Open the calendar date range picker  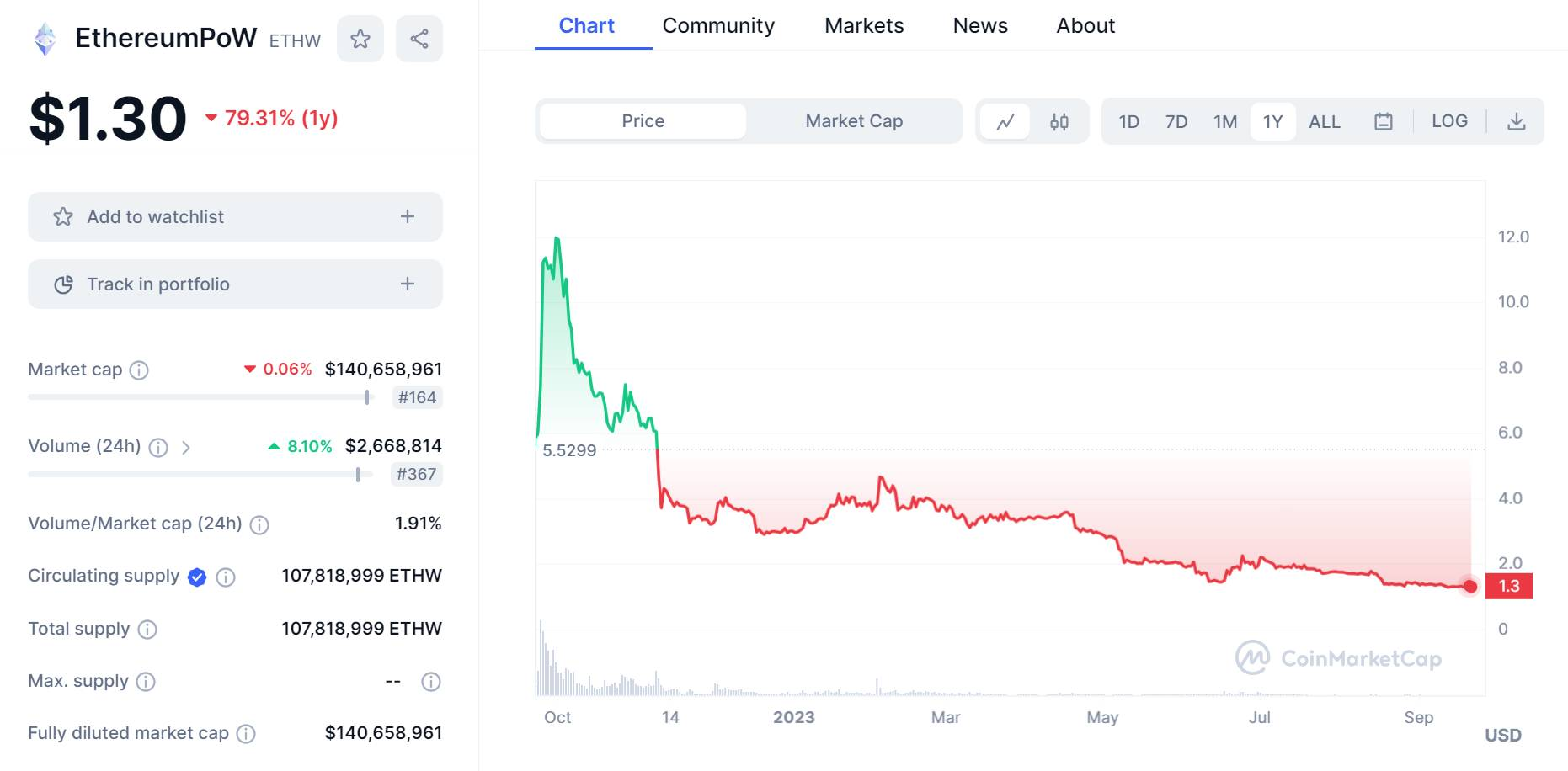click(x=1384, y=122)
